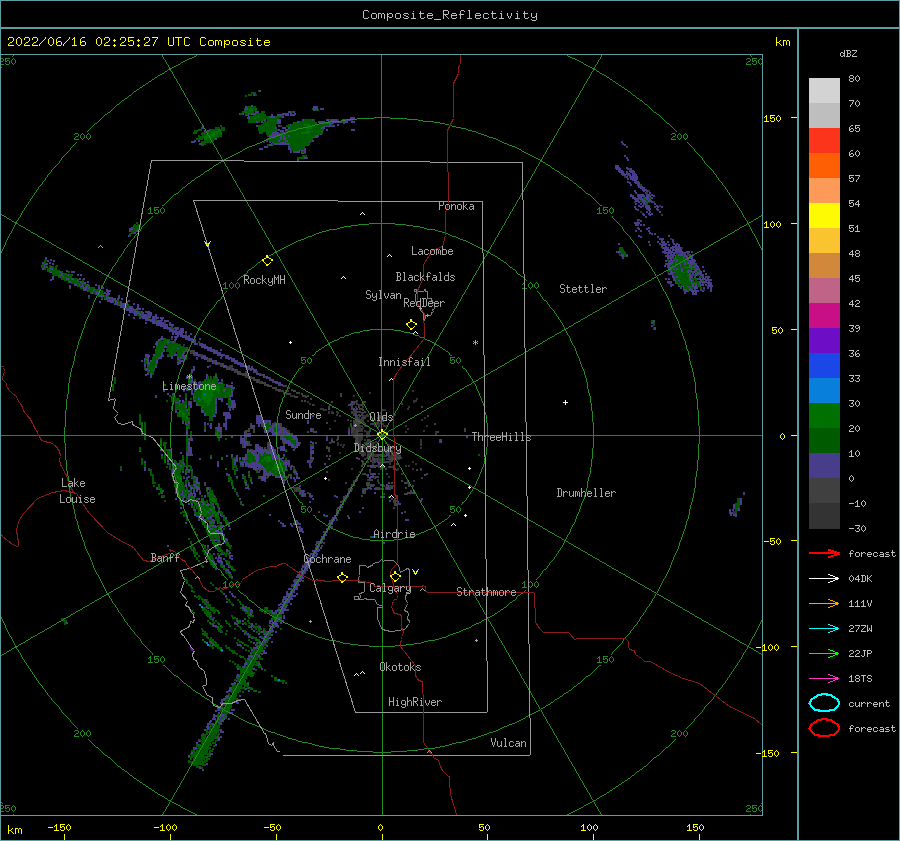Click the Vulcan label on map

(x=508, y=743)
